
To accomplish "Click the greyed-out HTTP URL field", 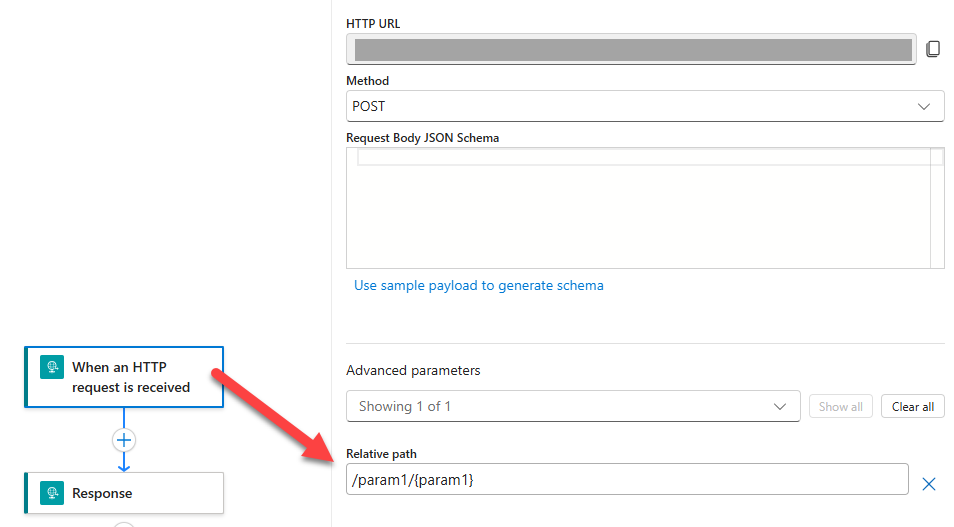I will 632,50.
